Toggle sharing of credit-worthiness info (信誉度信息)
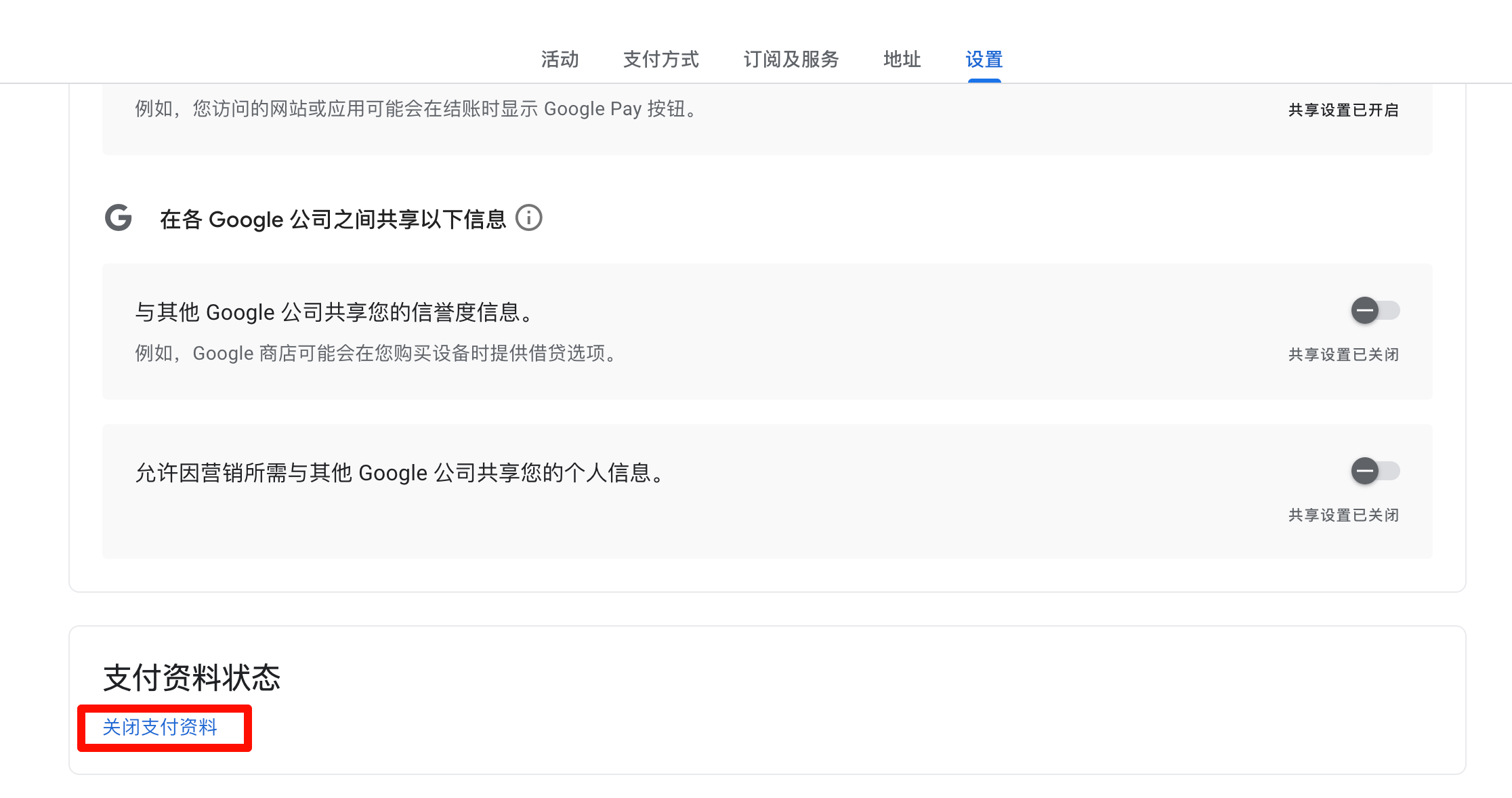The image size is (1512, 798). tap(1374, 311)
